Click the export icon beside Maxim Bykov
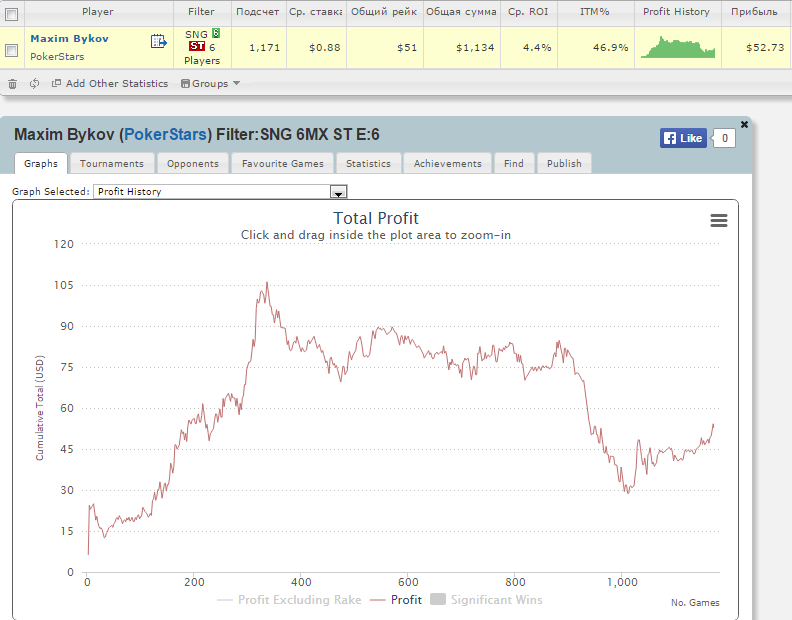Screen dimensions: 792x620 [159, 41]
